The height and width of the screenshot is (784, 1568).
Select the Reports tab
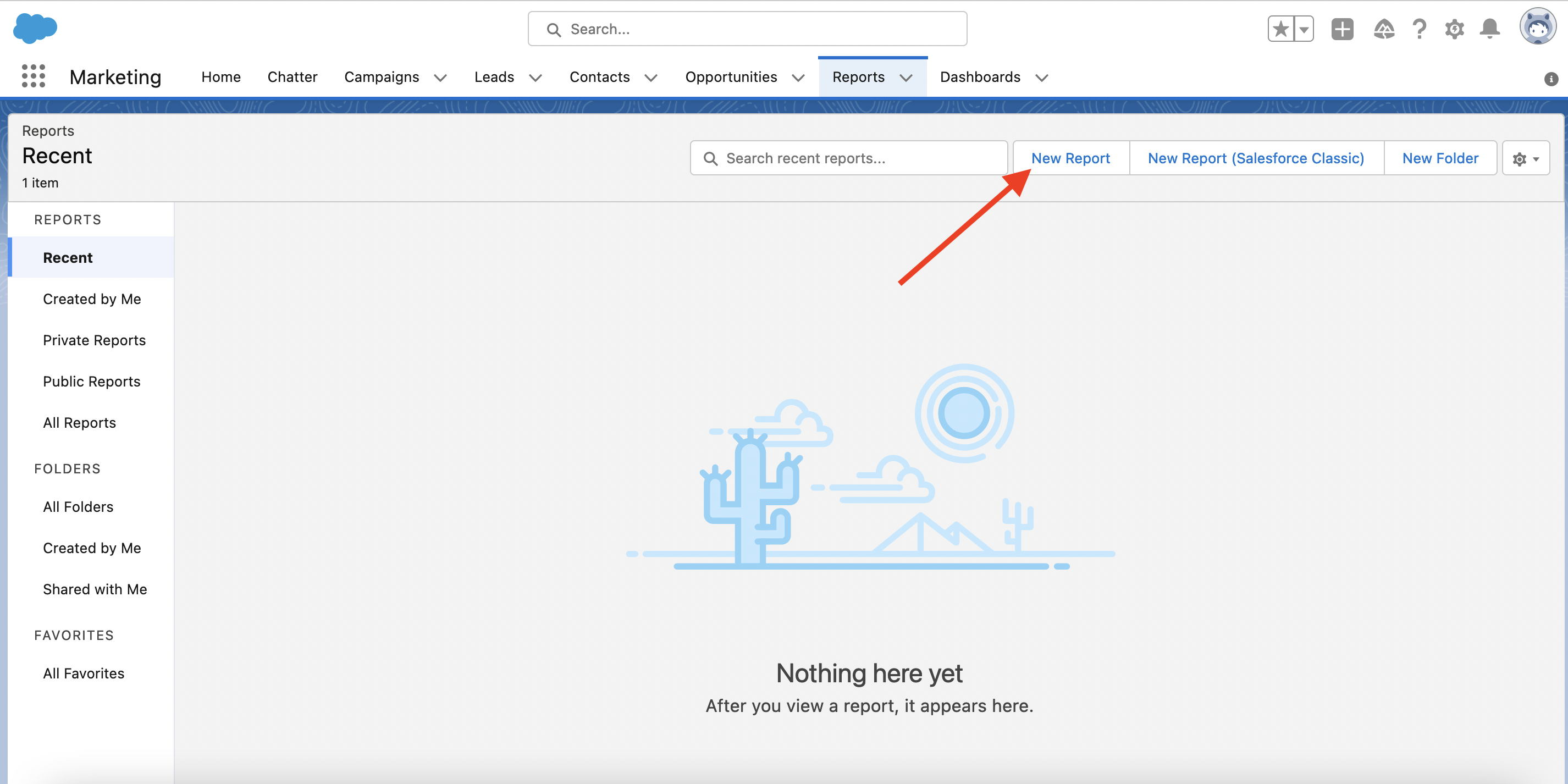[858, 77]
